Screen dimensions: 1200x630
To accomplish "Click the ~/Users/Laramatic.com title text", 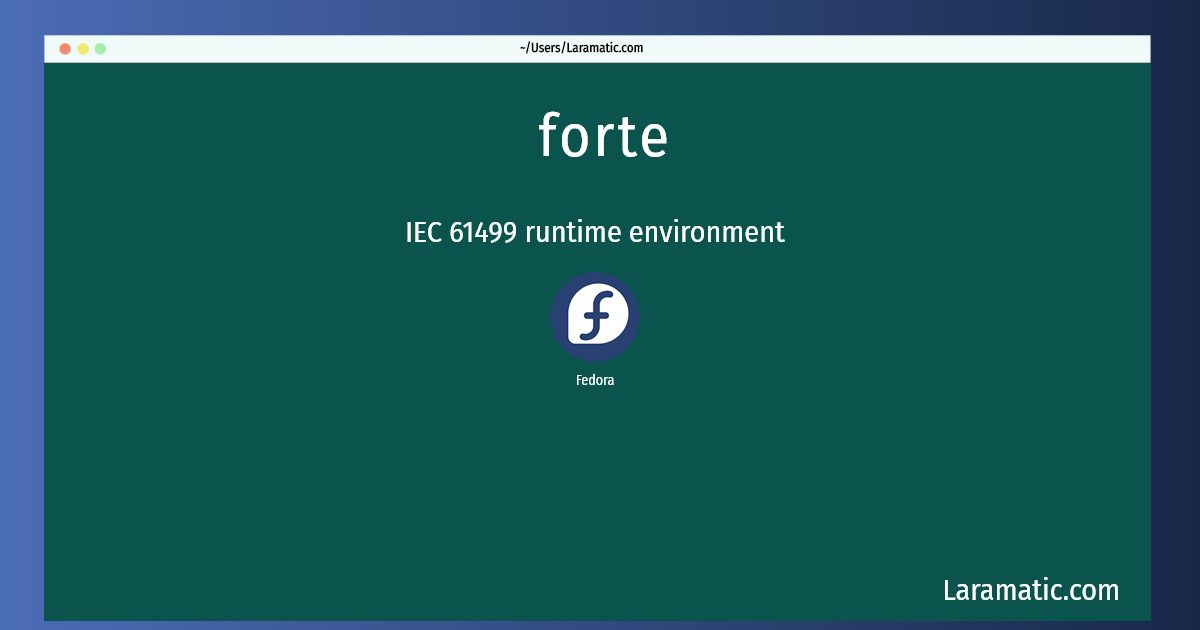I will point(581,48).
